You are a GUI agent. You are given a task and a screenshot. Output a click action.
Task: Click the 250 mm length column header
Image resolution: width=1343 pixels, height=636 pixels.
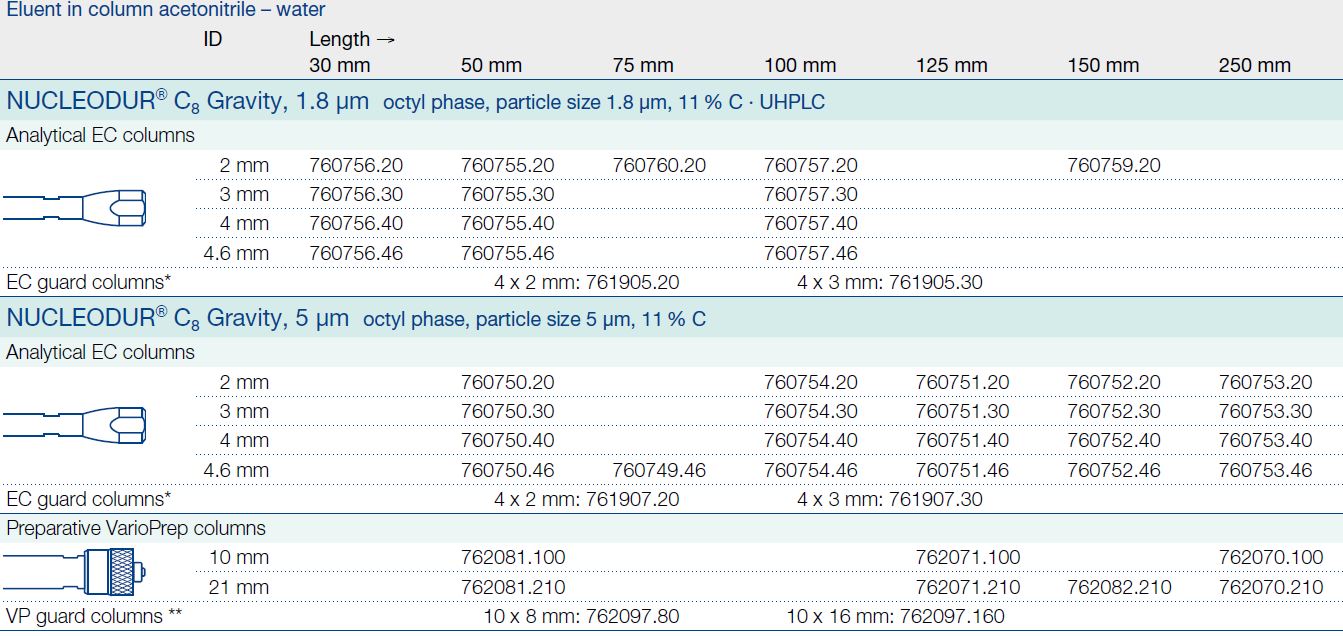[1254, 66]
